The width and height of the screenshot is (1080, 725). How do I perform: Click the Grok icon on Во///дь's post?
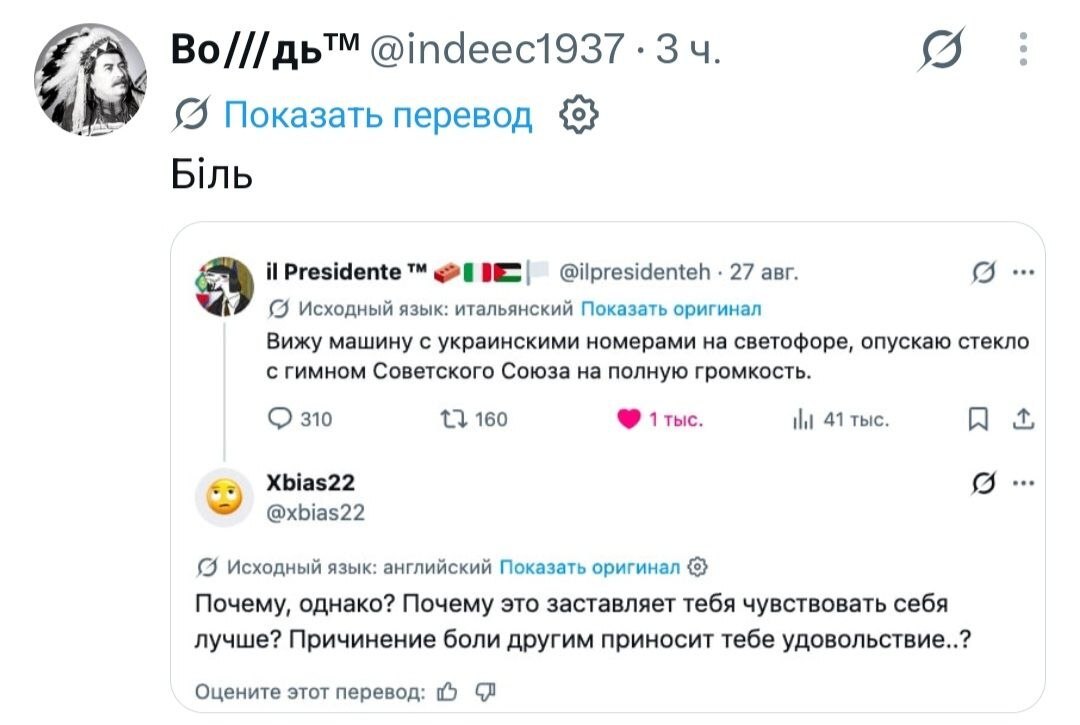coord(941,49)
